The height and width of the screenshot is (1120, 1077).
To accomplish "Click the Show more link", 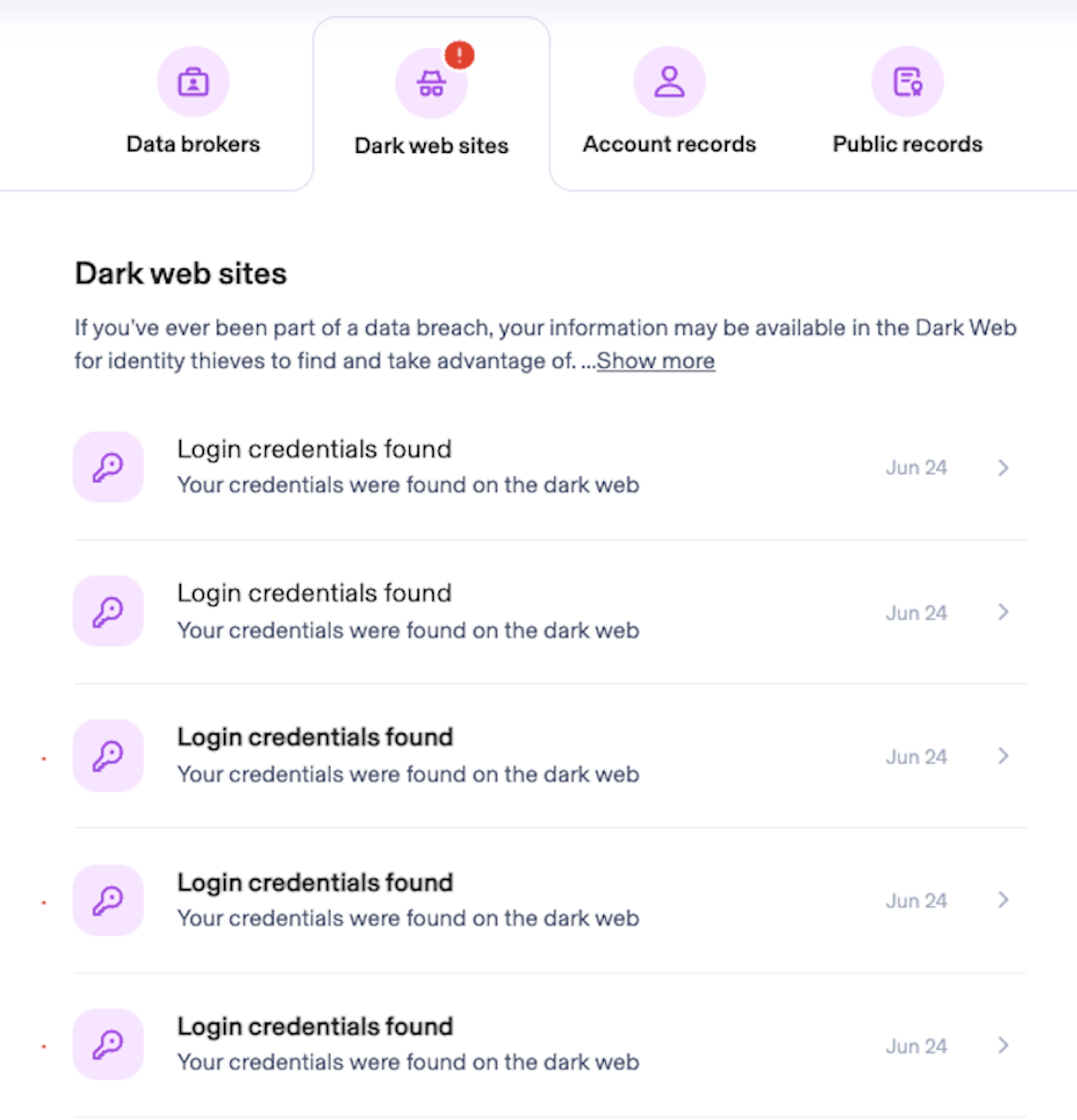I will (x=656, y=361).
